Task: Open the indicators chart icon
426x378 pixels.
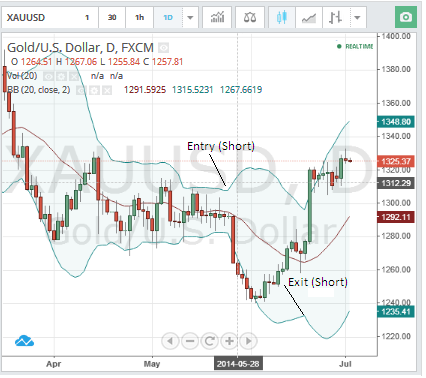Action: [x=217, y=17]
